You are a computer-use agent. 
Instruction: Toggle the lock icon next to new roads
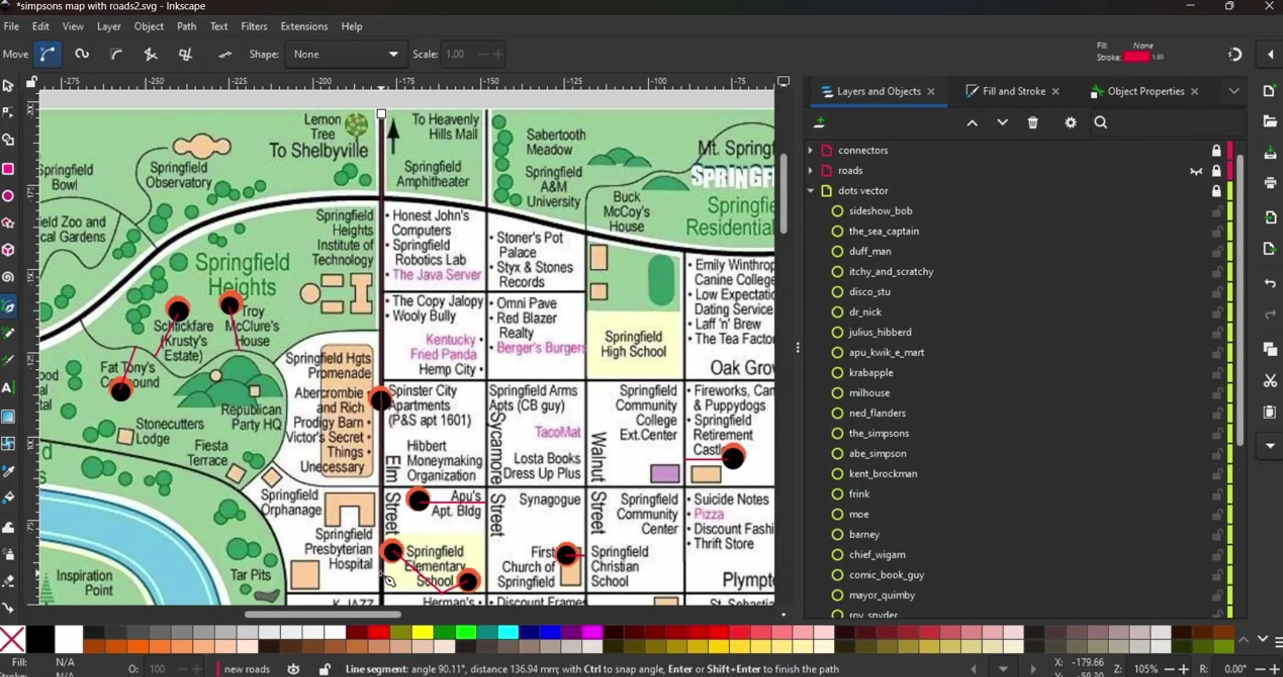[x=323, y=668]
